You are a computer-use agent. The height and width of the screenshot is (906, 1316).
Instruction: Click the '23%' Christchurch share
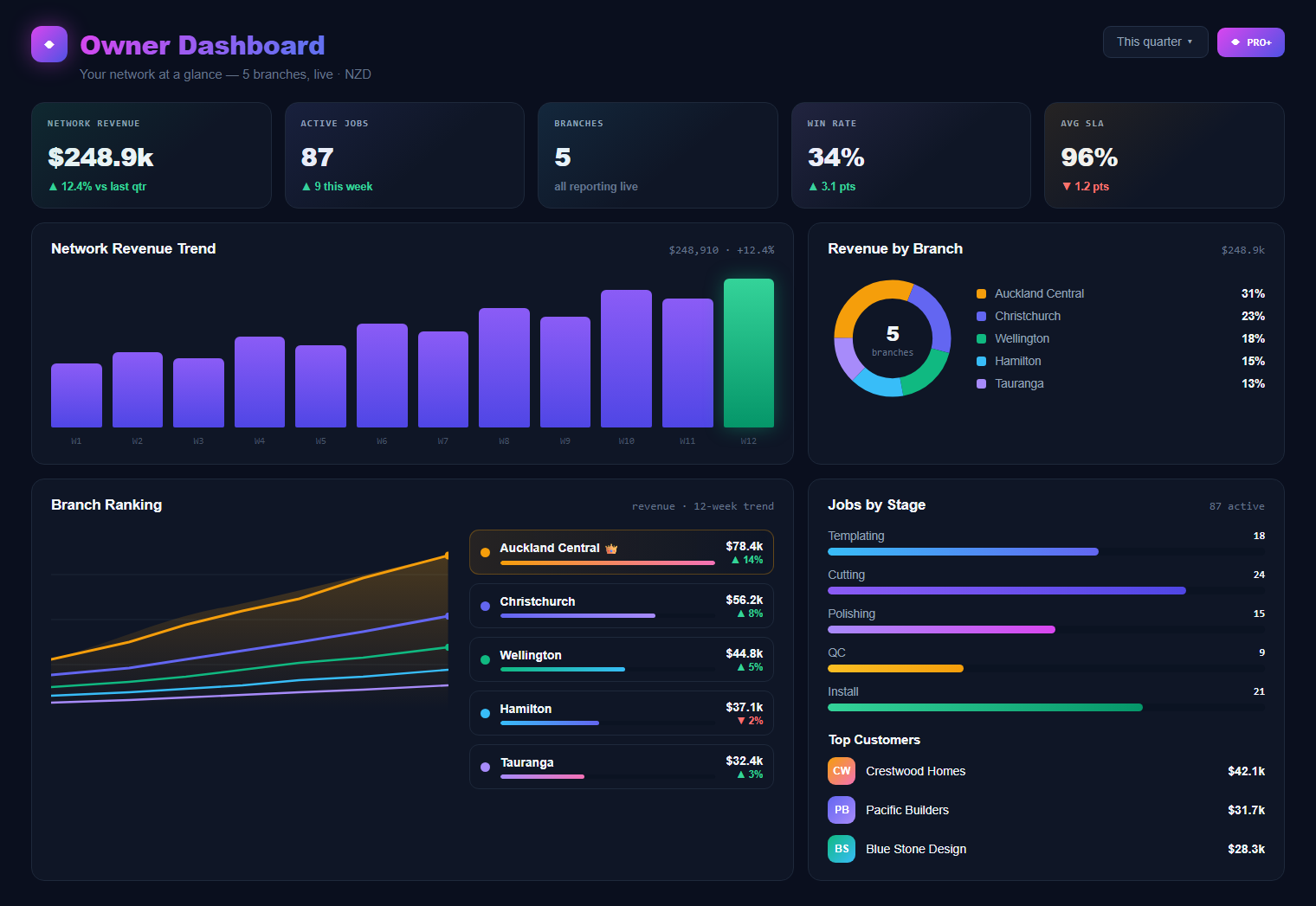(x=1253, y=316)
